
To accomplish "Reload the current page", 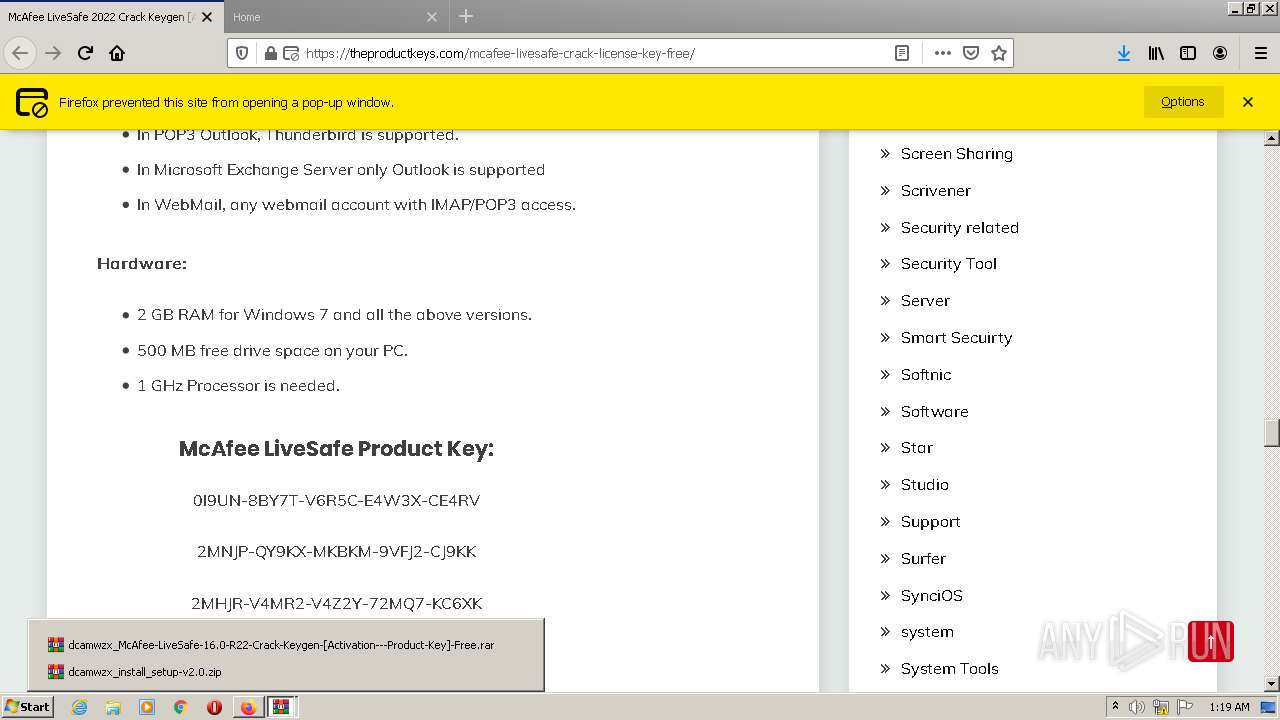I will tap(85, 53).
